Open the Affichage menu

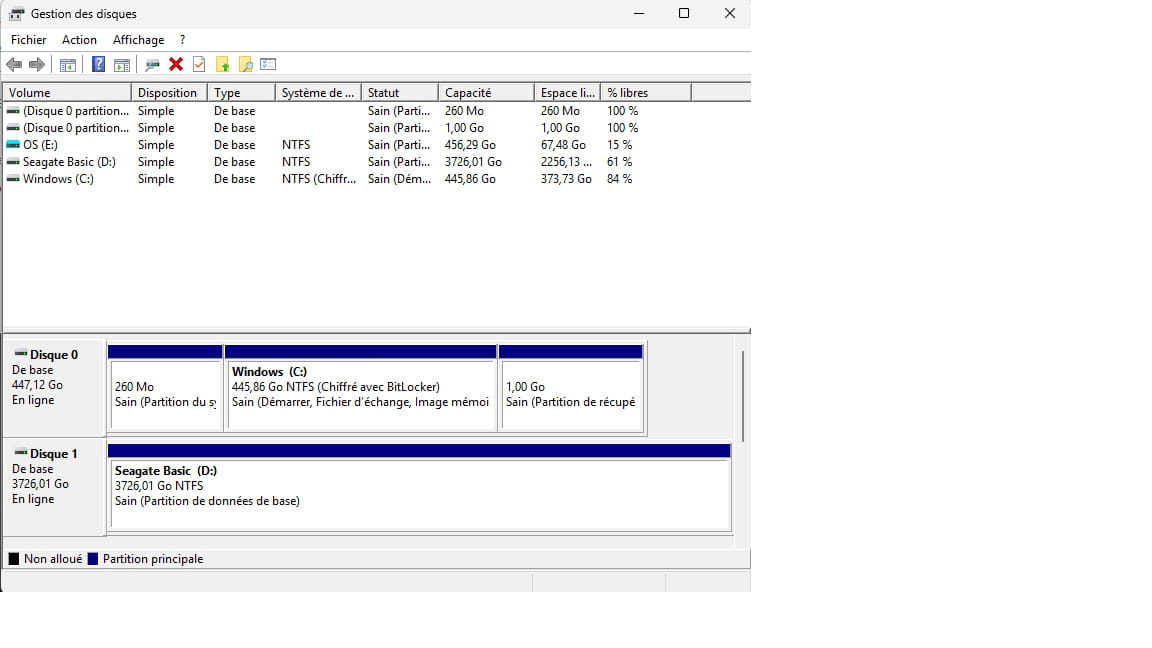(x=138, y=40)
